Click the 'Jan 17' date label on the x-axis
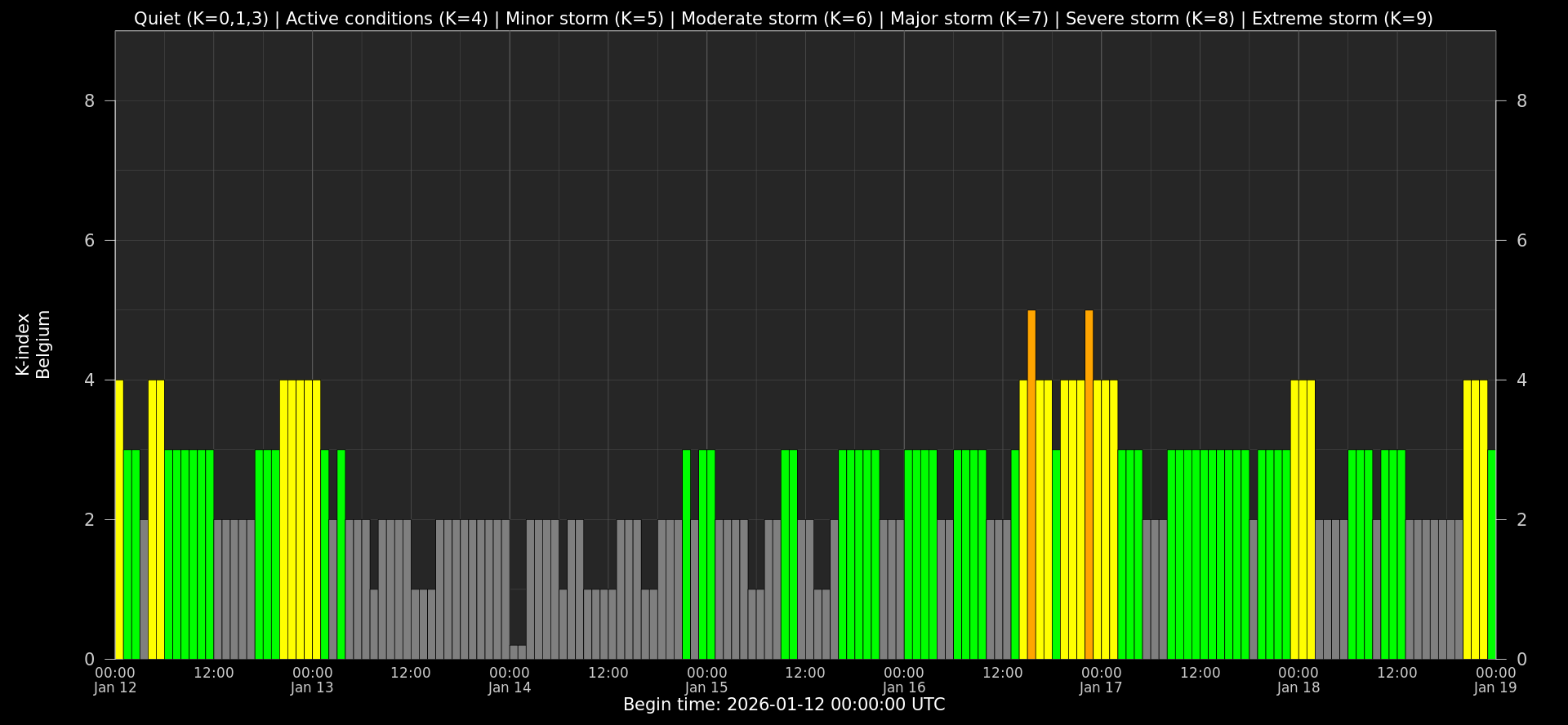 click(x=1101, y=687)
